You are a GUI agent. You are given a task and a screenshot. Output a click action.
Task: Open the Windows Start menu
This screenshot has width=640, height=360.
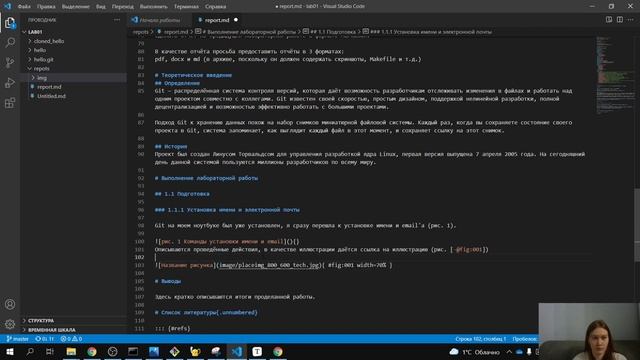pyautogui.click(x=9, y=351)
